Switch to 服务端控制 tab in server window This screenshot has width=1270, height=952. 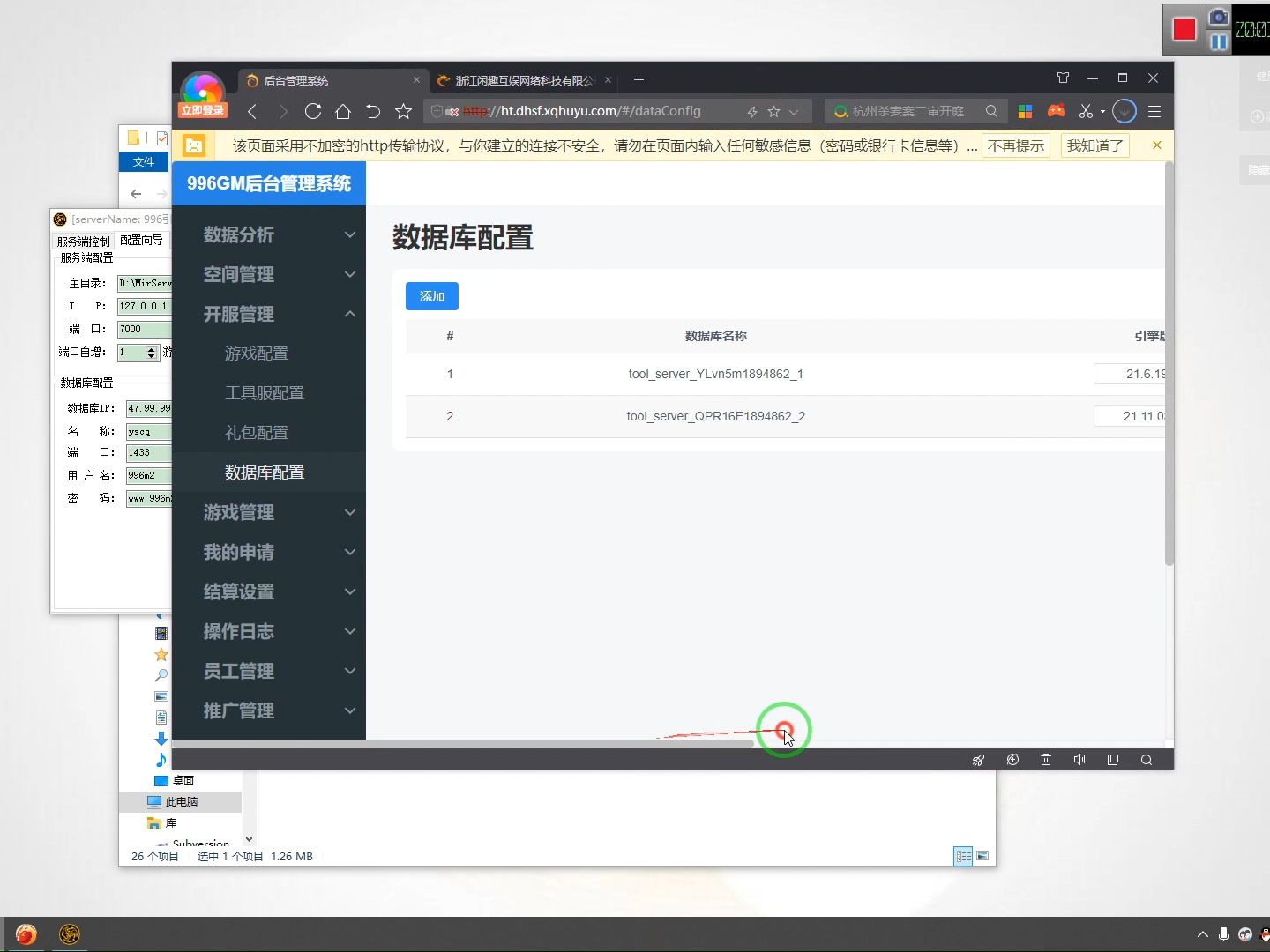84,241
